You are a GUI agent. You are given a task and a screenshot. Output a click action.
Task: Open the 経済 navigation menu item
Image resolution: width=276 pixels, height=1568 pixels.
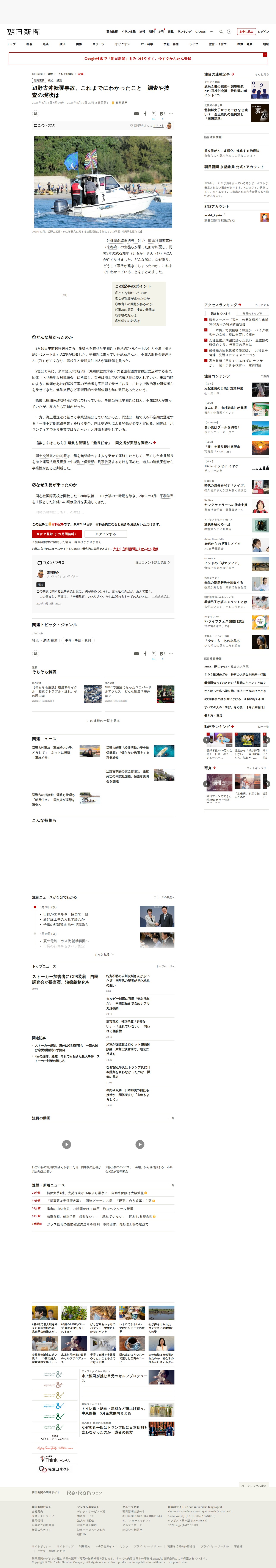click(46, 44)
